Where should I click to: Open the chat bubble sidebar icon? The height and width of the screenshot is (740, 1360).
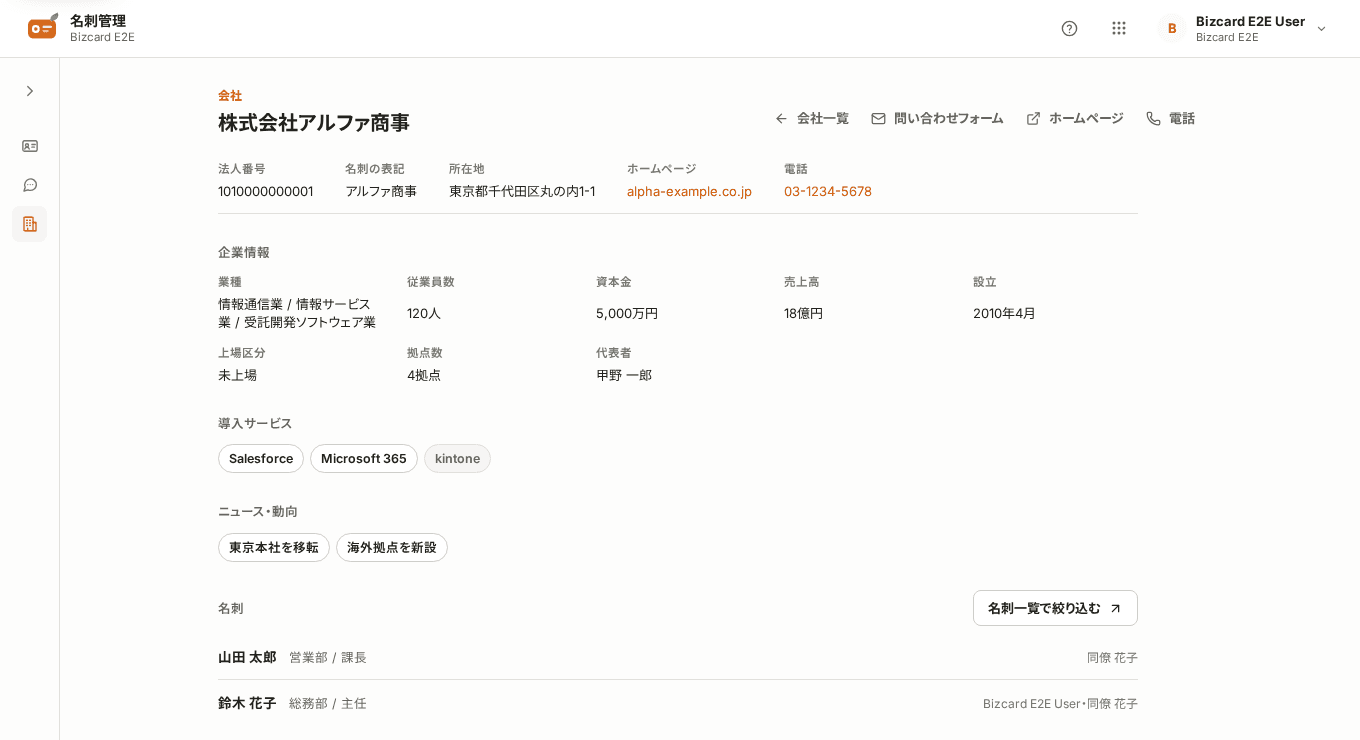tap(30, 185)
